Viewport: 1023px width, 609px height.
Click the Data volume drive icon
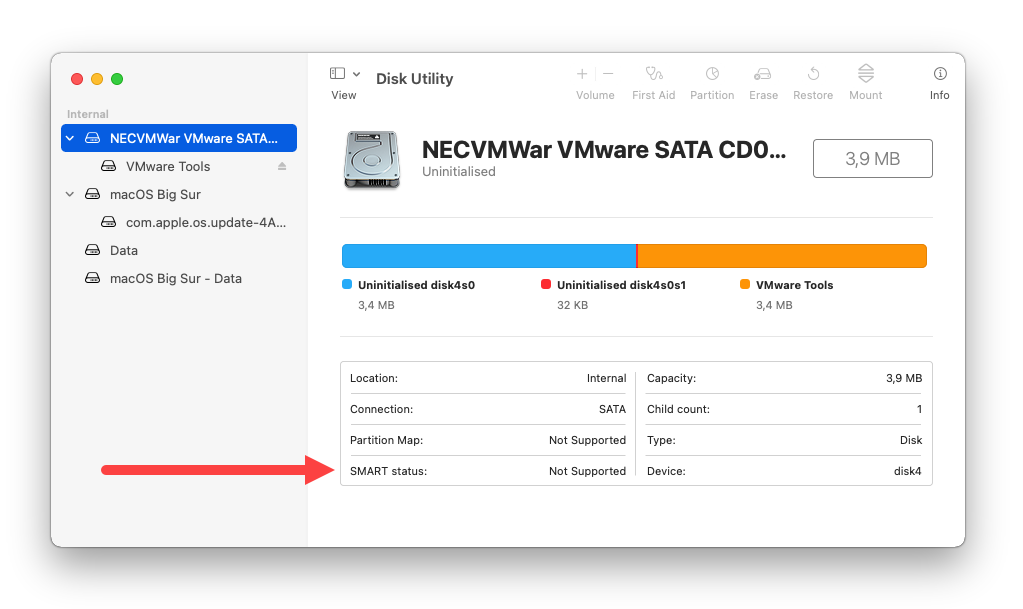(93, 250)
